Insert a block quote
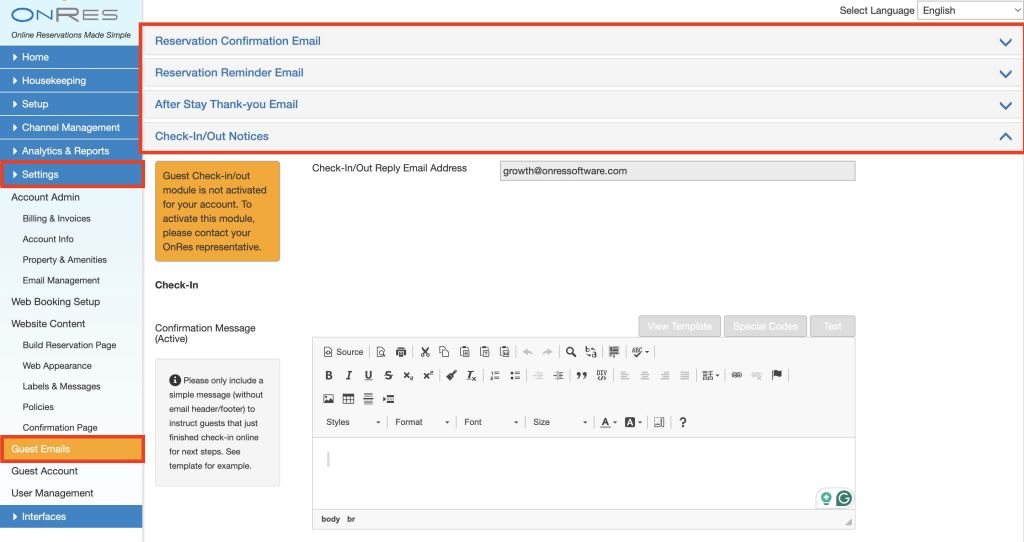 pos(581,375)
